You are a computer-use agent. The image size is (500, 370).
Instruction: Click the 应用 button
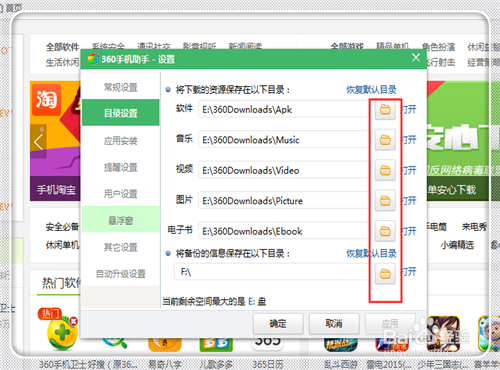[390, 323]
